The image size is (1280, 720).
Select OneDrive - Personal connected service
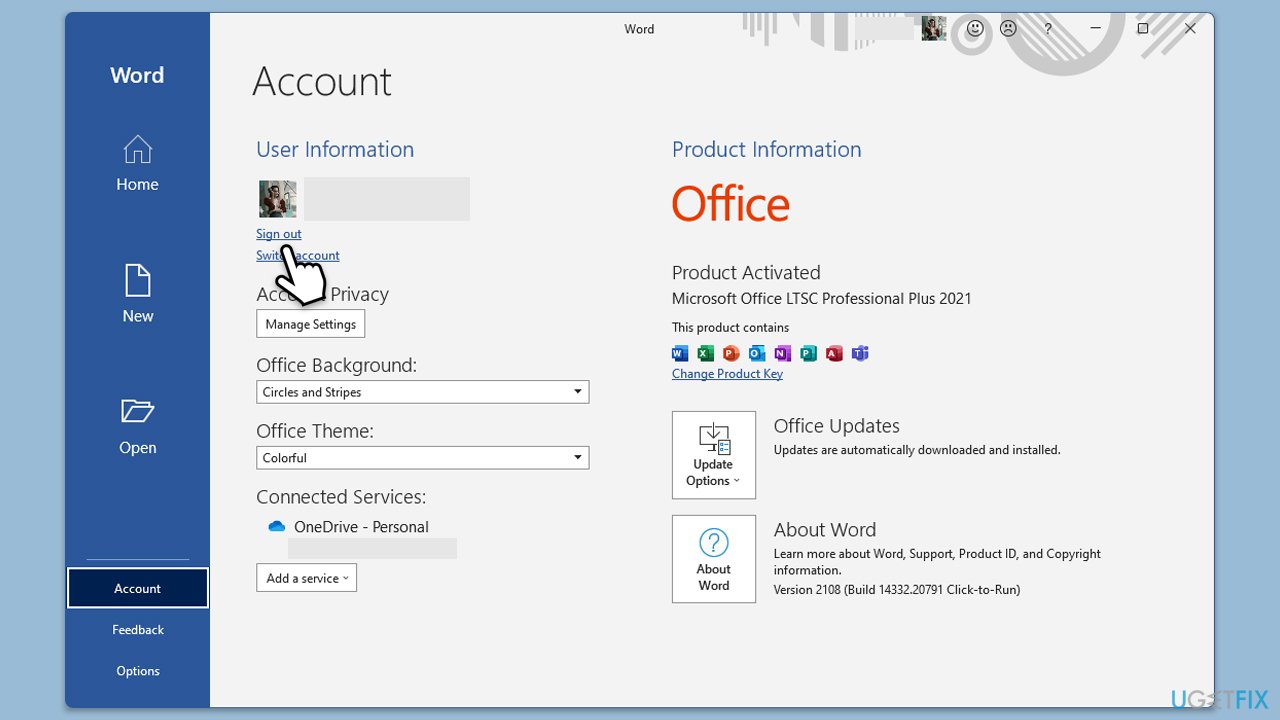(361, 527)
